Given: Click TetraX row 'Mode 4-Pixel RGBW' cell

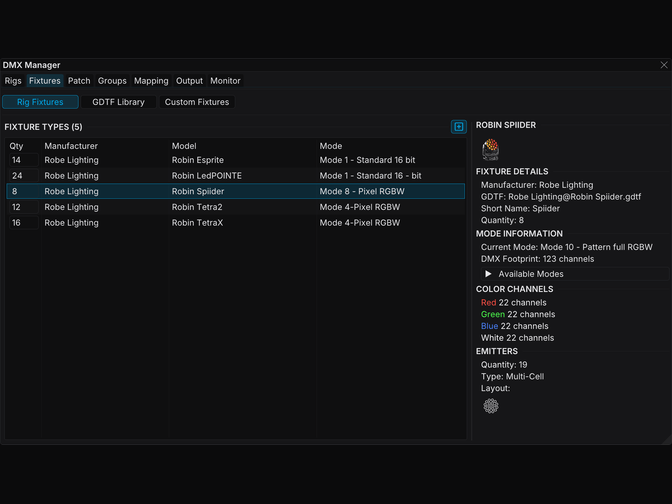Looking at the screenshot, I should tap(360, 223).
